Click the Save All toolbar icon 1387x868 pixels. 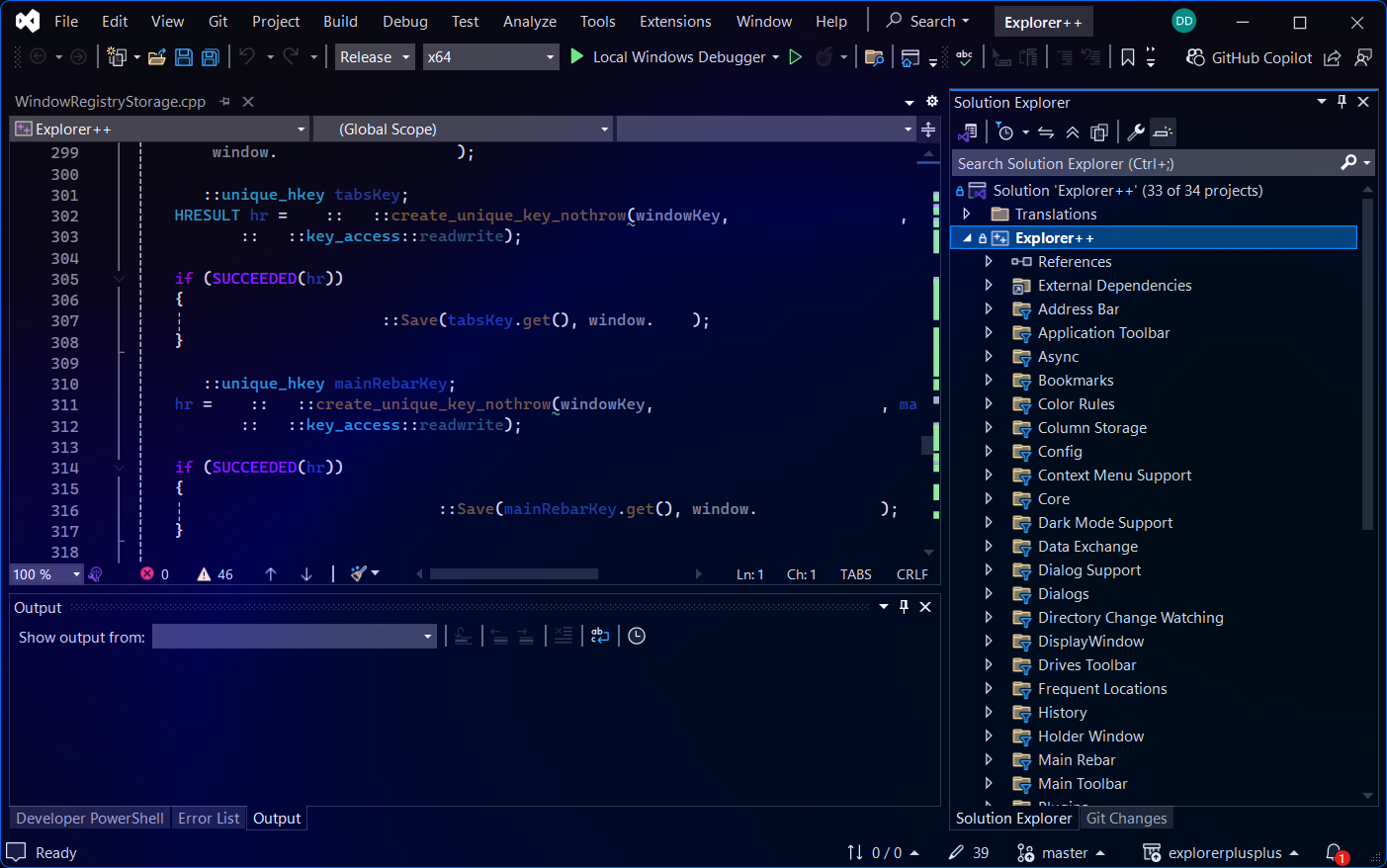210,57
